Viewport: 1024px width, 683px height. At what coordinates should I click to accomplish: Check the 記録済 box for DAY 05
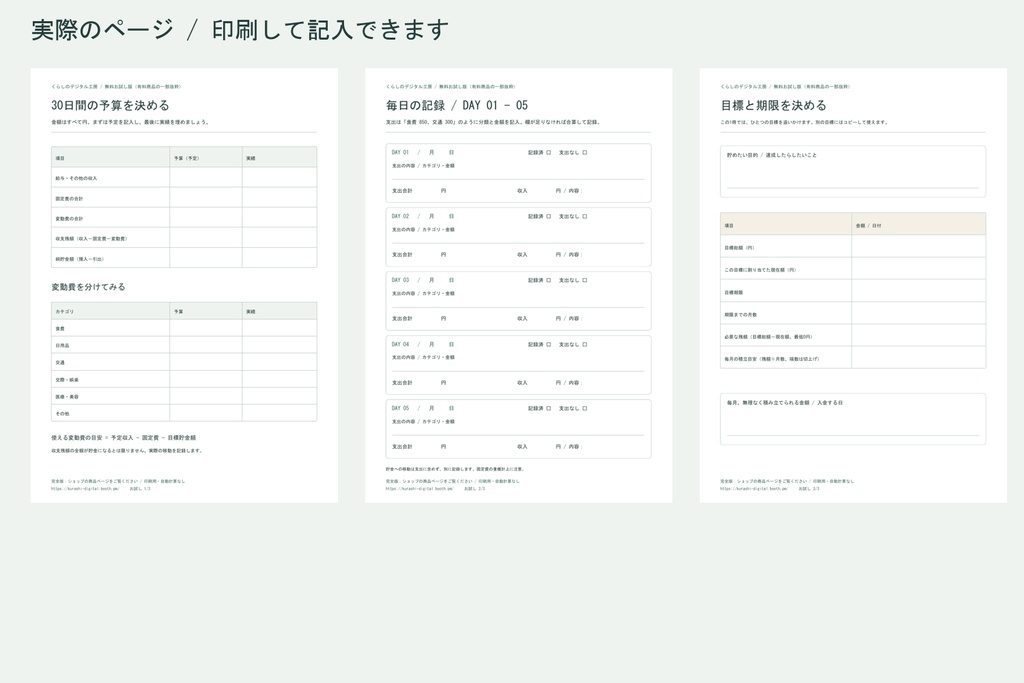pos(549,409)
